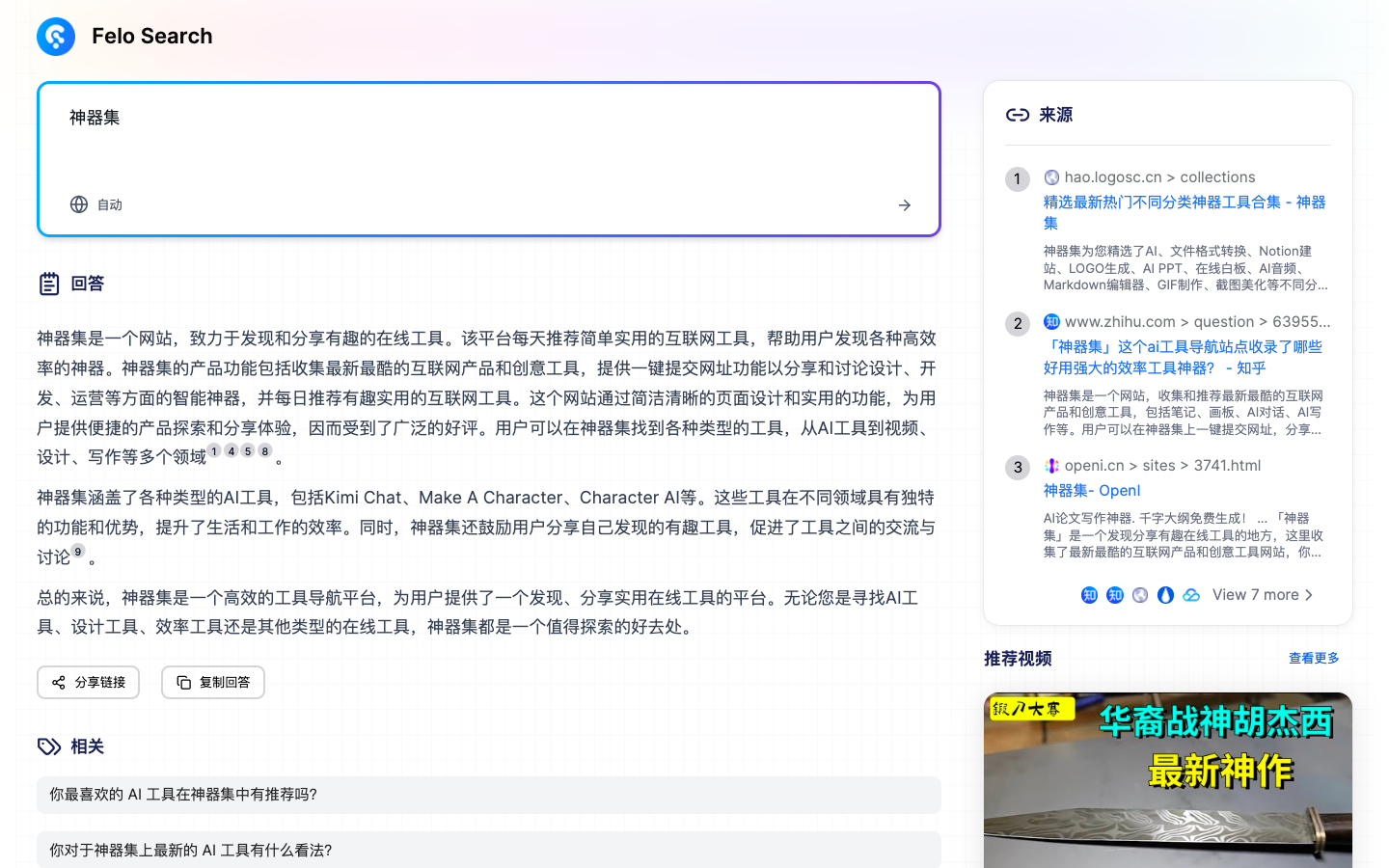Submit the search with the arrow button

click(905, 204)
